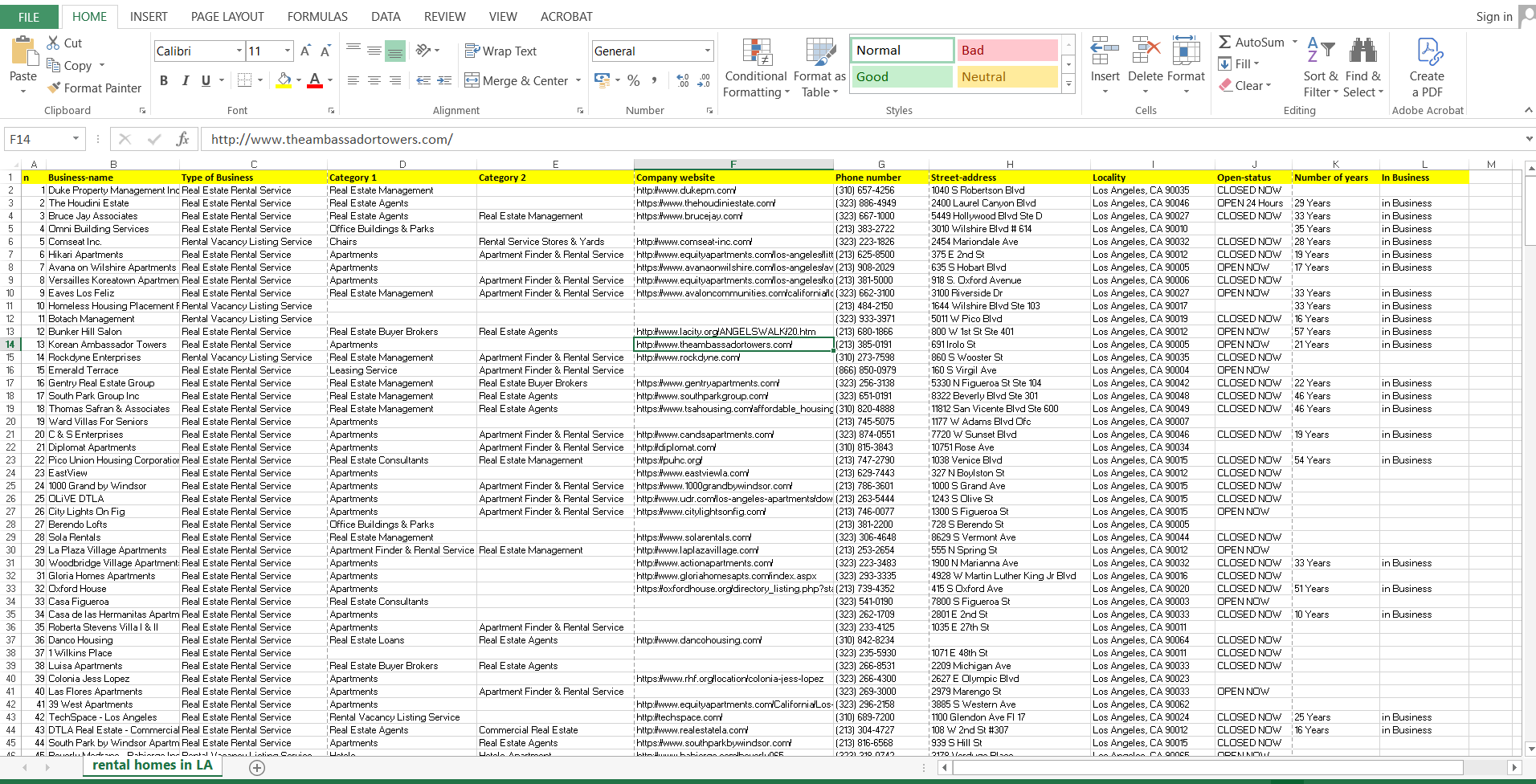1536x784 pixels.
Task: Switch to the DATA ribbon tab
Action: coord(386,17)
